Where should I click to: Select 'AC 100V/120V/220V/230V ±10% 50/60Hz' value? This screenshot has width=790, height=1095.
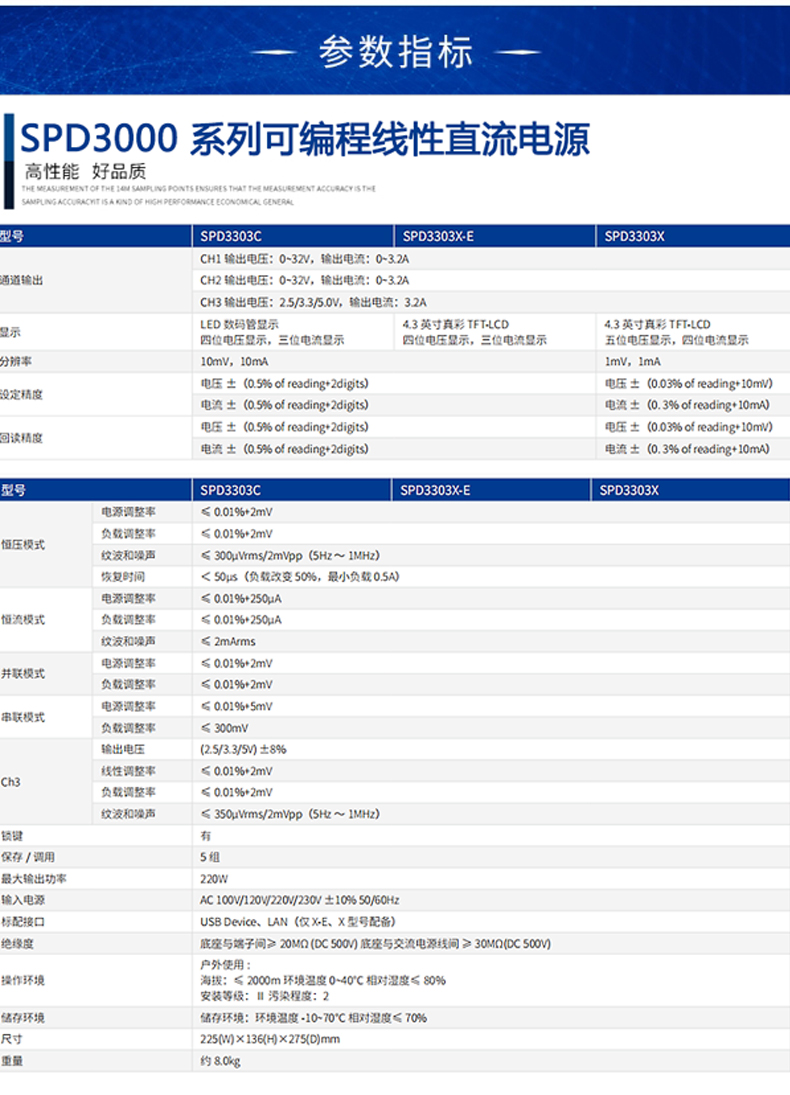(x=300, y=900)
